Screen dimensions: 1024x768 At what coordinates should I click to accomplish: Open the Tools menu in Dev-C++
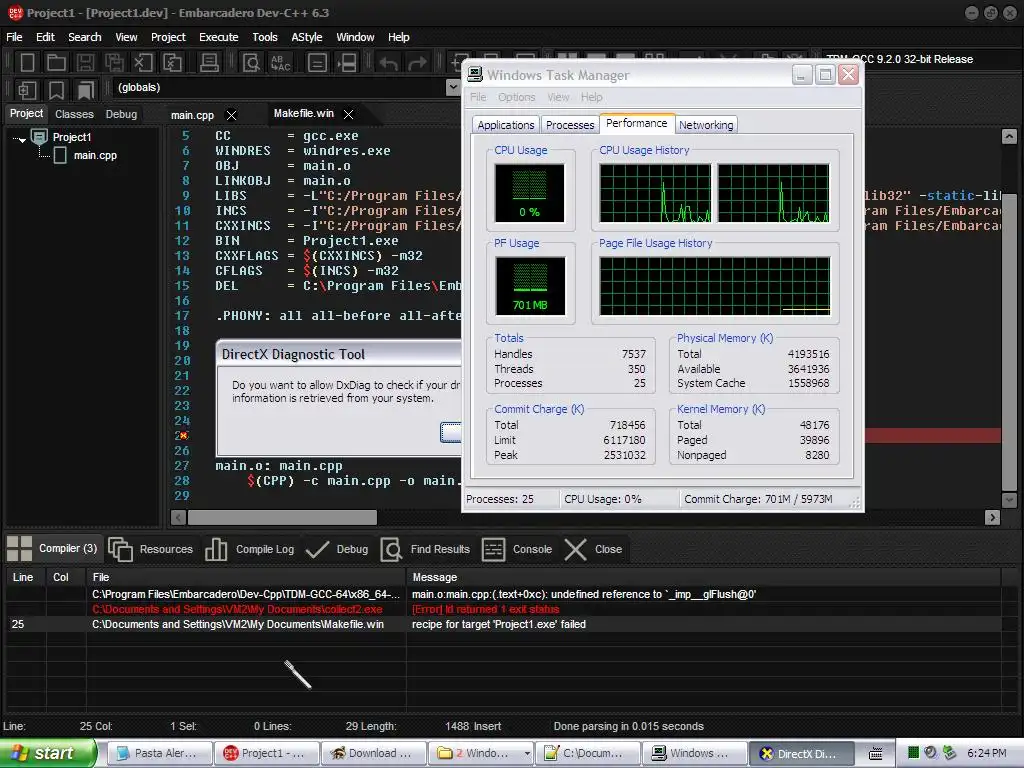(264, 37)
